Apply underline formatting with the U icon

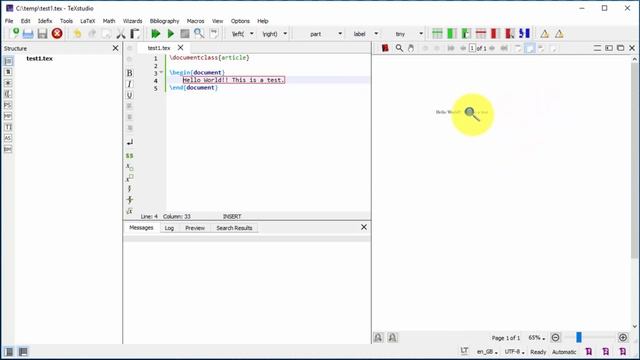click(129, 95)
